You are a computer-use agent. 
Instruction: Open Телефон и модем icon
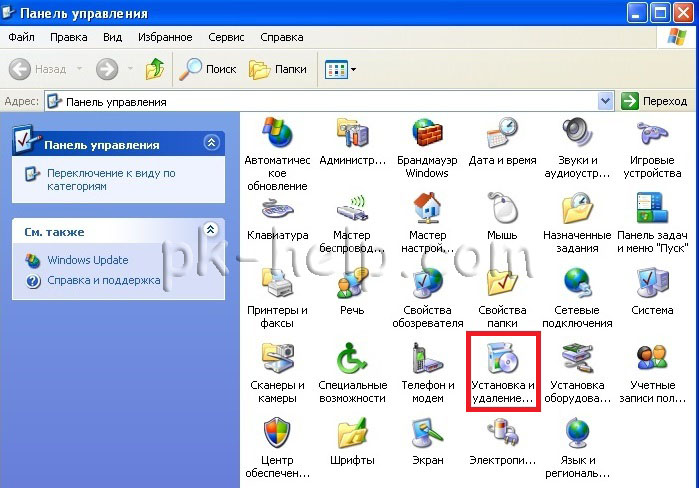pos(427,357)
